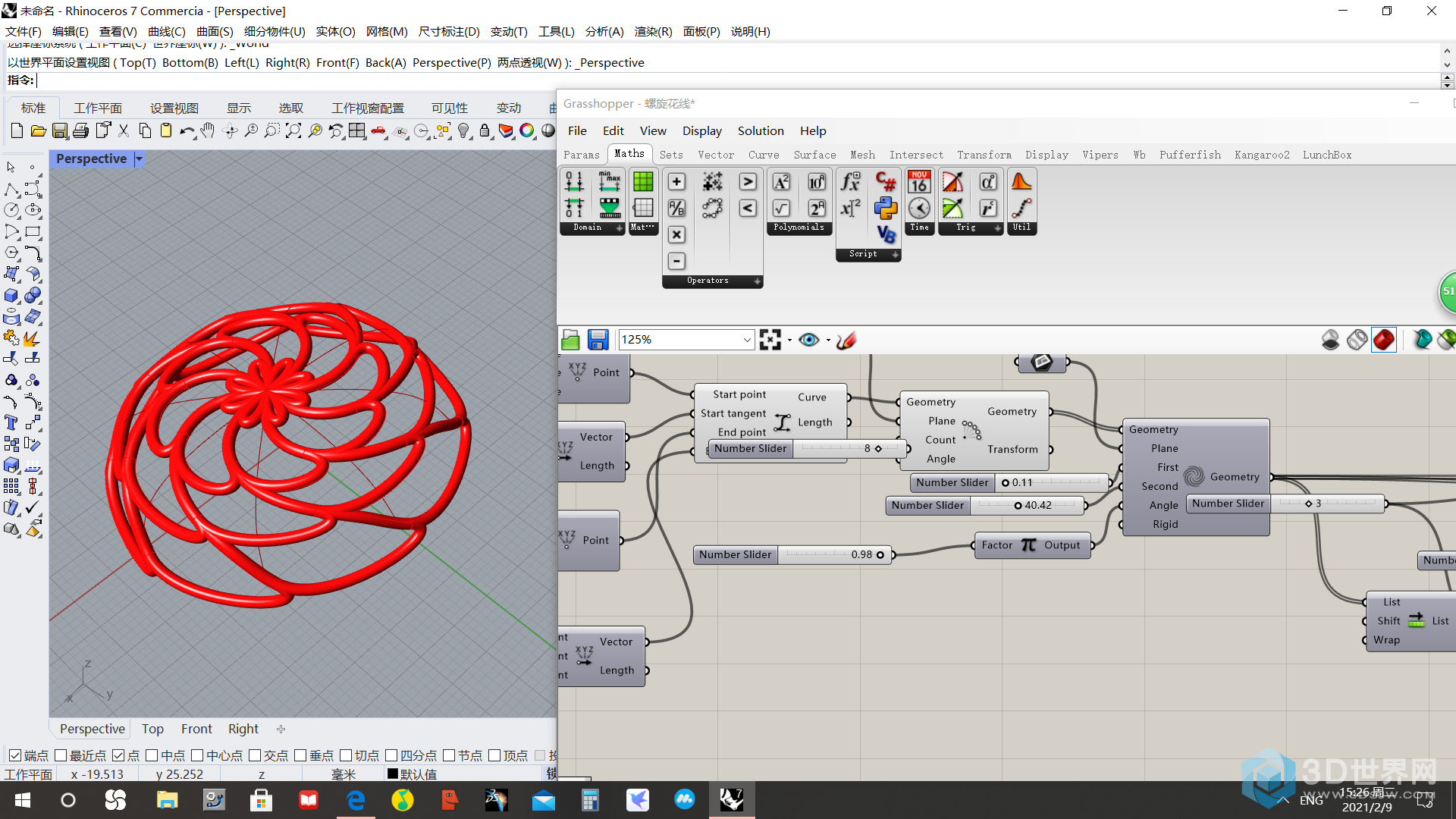Click the light bulb hide icon
Viewport: 1456px width, 819px height.
tap(463, 131)
